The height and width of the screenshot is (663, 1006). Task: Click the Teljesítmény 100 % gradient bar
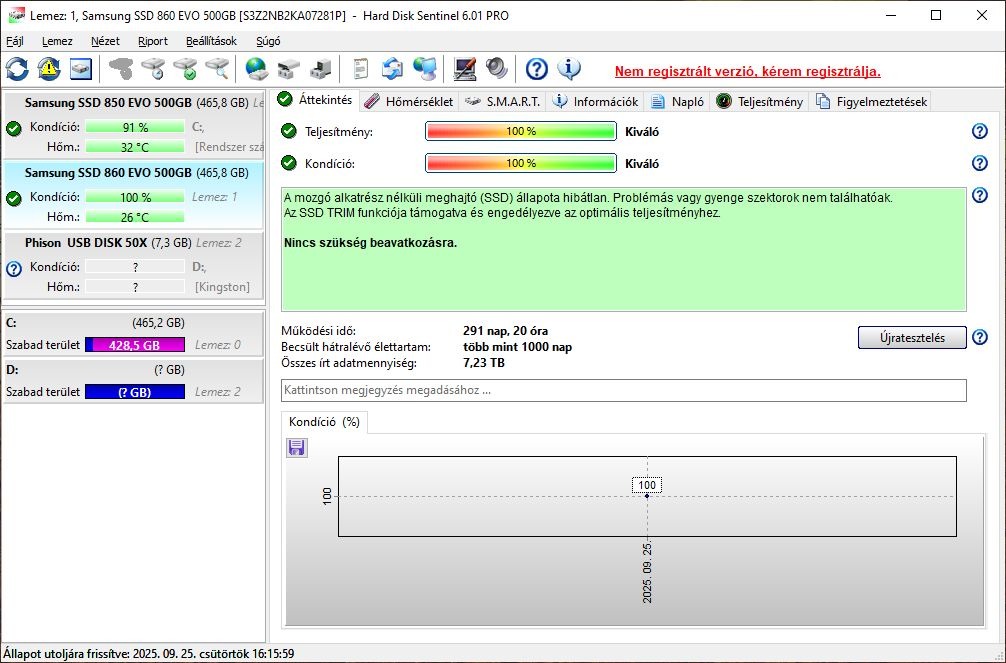click(521, 132)
